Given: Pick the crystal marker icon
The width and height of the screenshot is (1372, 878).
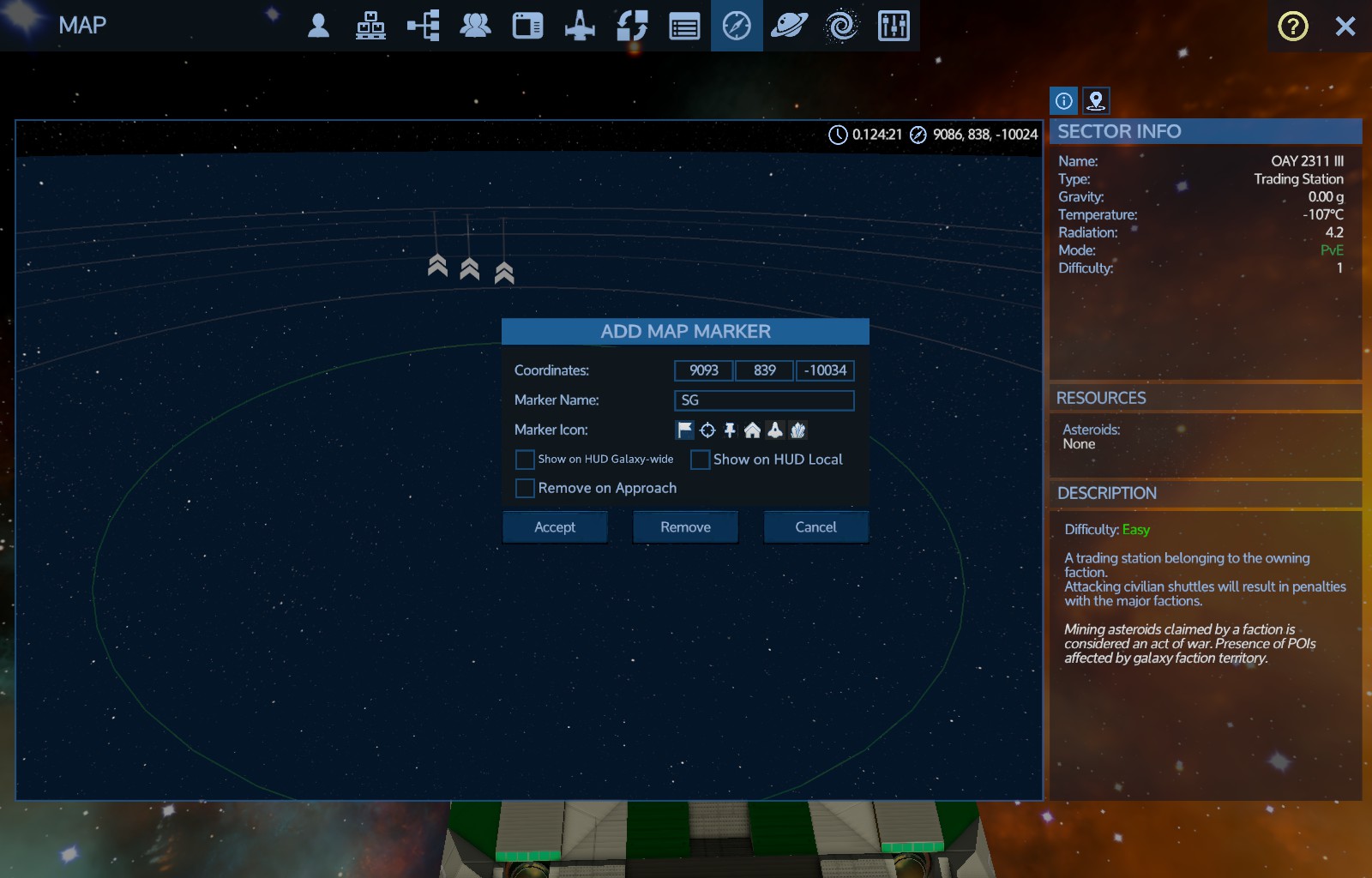Looking at the screenshot, I should 797,430.
